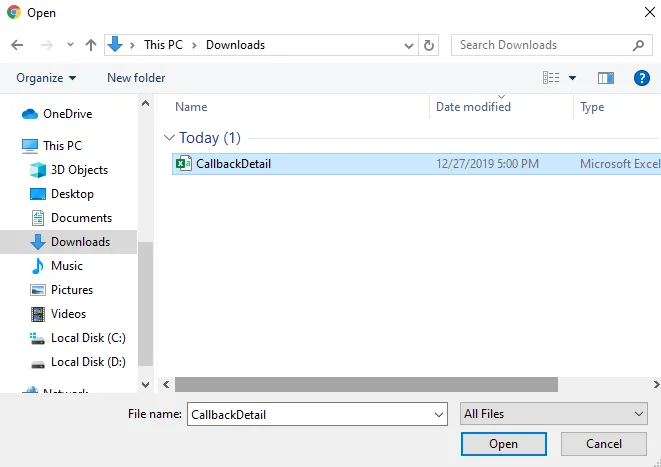Screen dimensions: 661x467
Task: Select the CallbackDetail file
Action: click(x=416, y=164)
